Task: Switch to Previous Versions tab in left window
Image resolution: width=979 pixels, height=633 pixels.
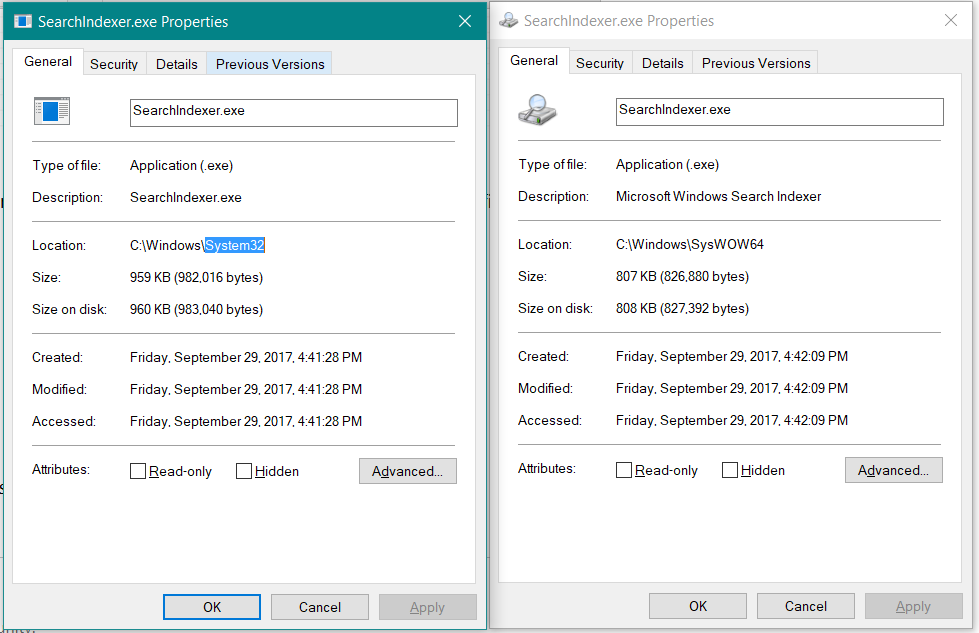Action: click(x=270, y=64)
